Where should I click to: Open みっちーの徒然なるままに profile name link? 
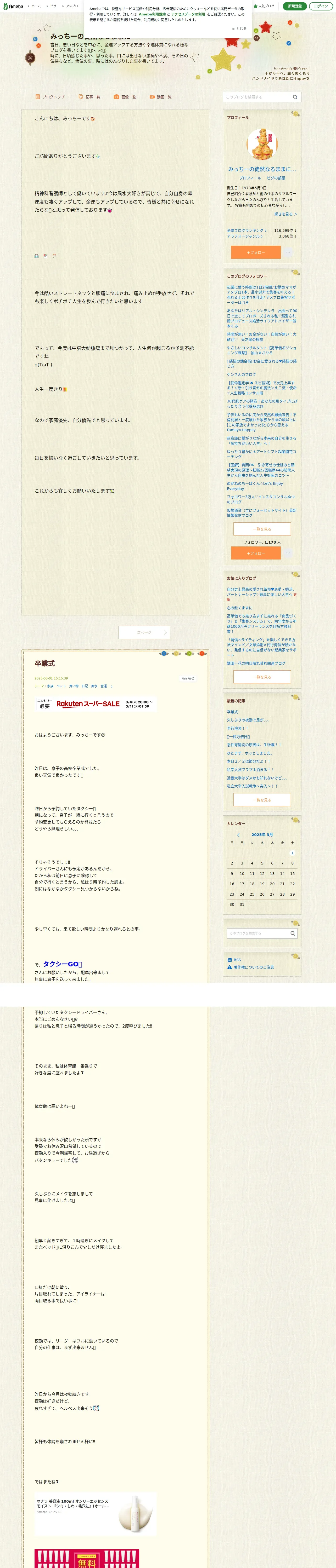tap(262, 169)
